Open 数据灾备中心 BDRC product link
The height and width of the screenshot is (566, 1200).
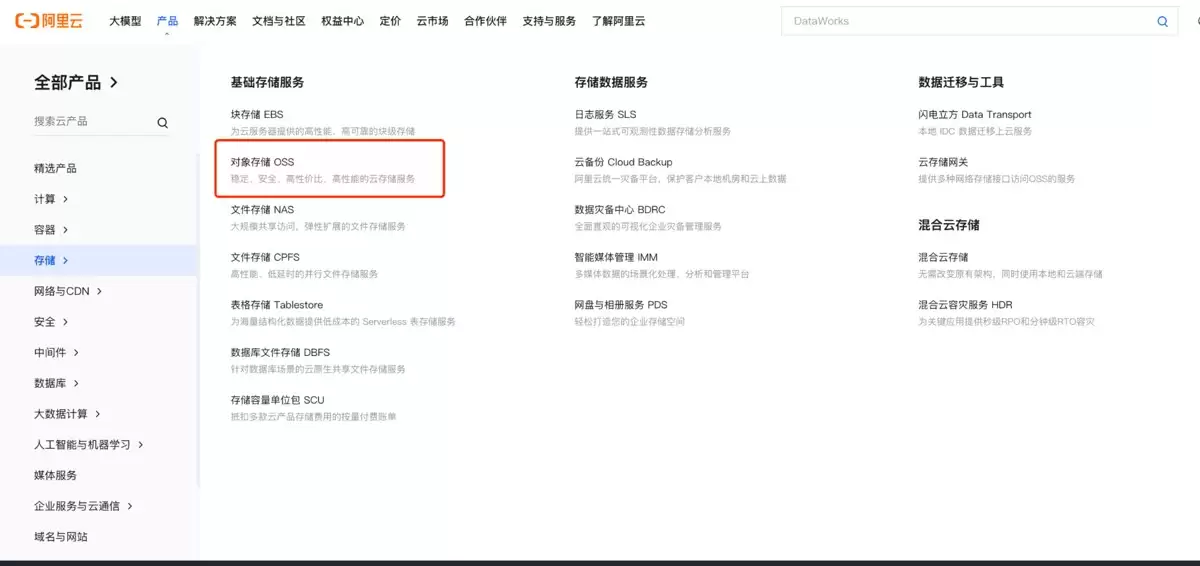[x=620, y=209]
